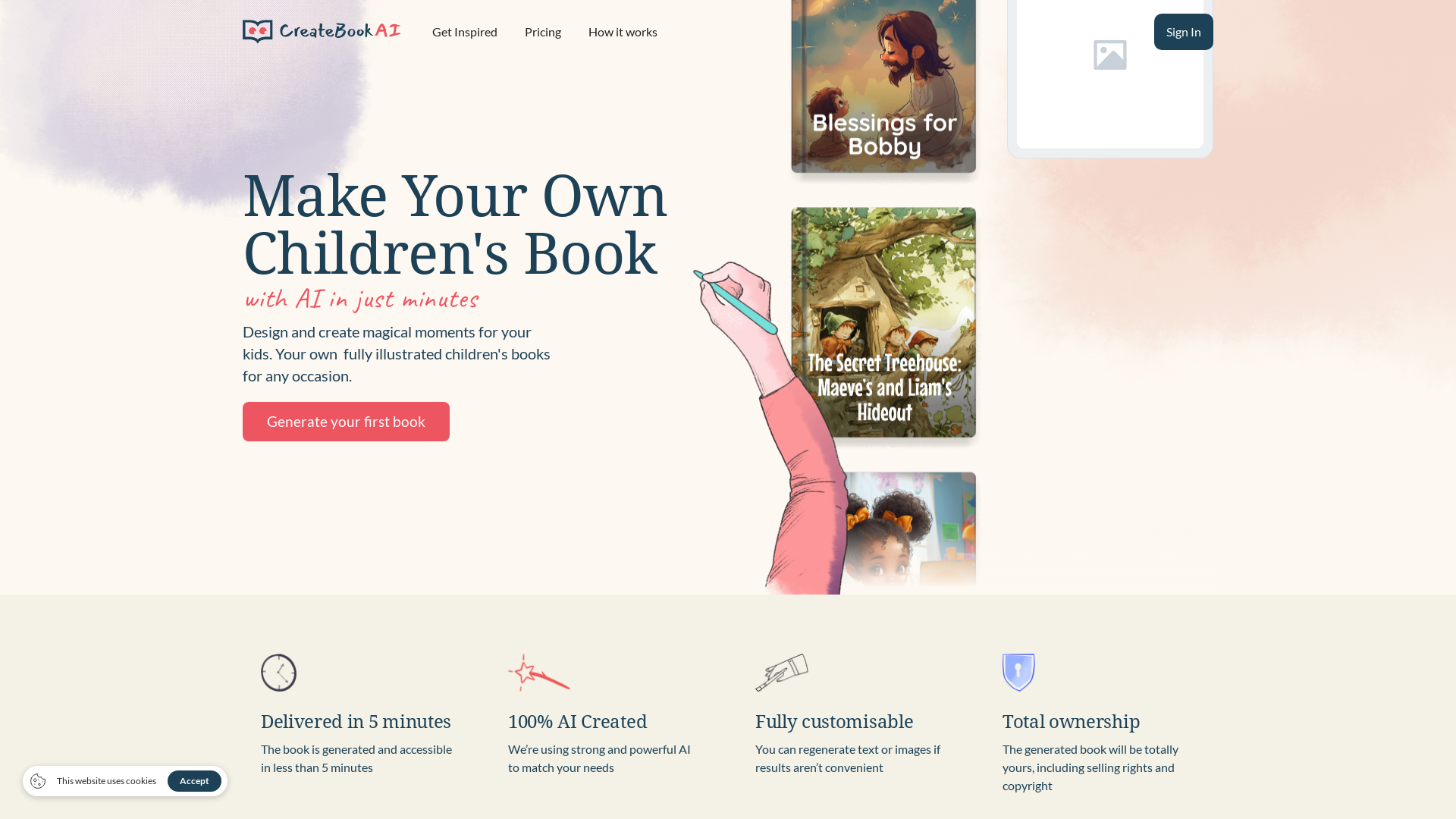Click the cookie icon in the cookie banner
The image size is (1456, 819).
[x=38, y=781]
